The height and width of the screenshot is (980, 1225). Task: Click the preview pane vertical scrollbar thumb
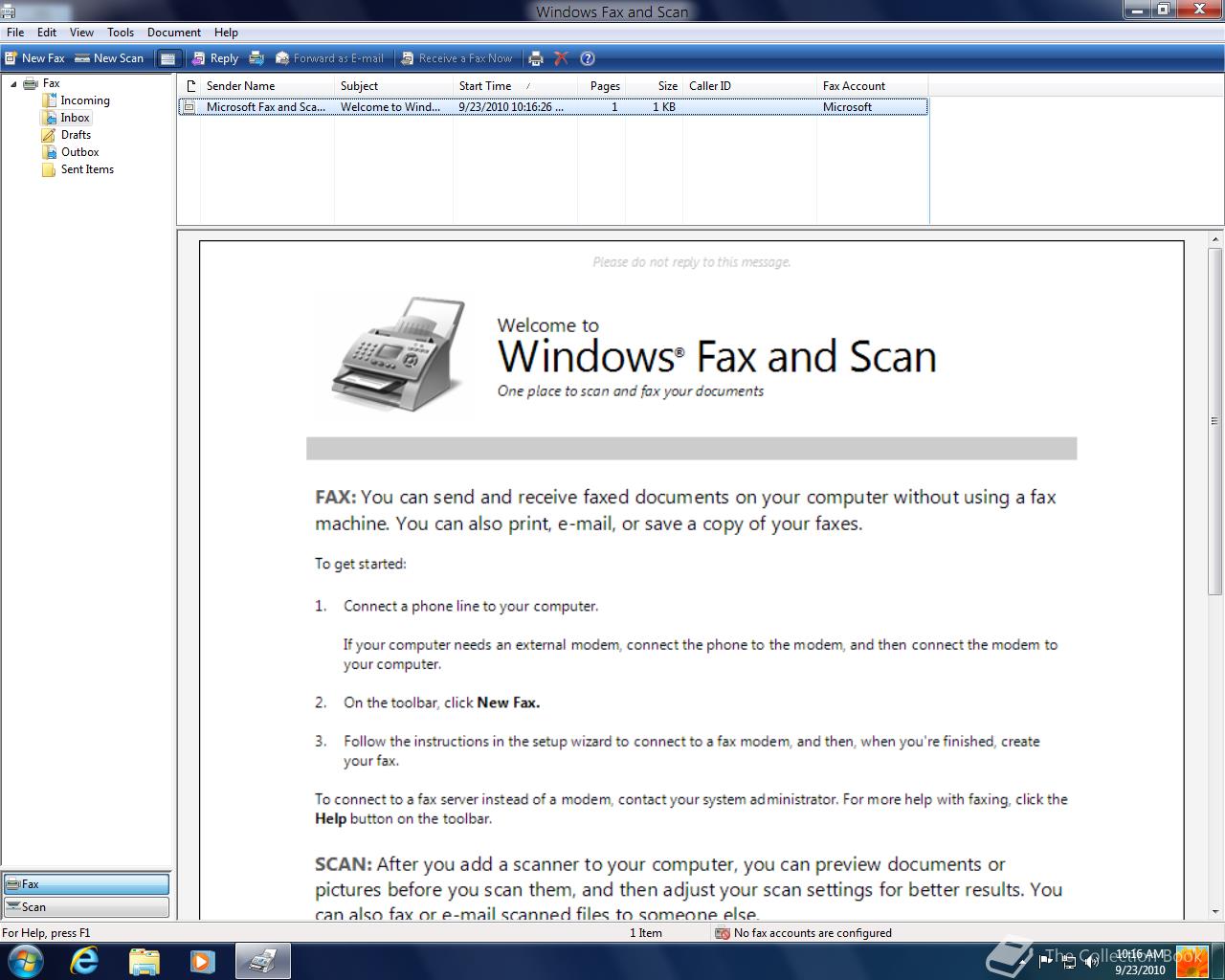click(x=1216, y=421)
